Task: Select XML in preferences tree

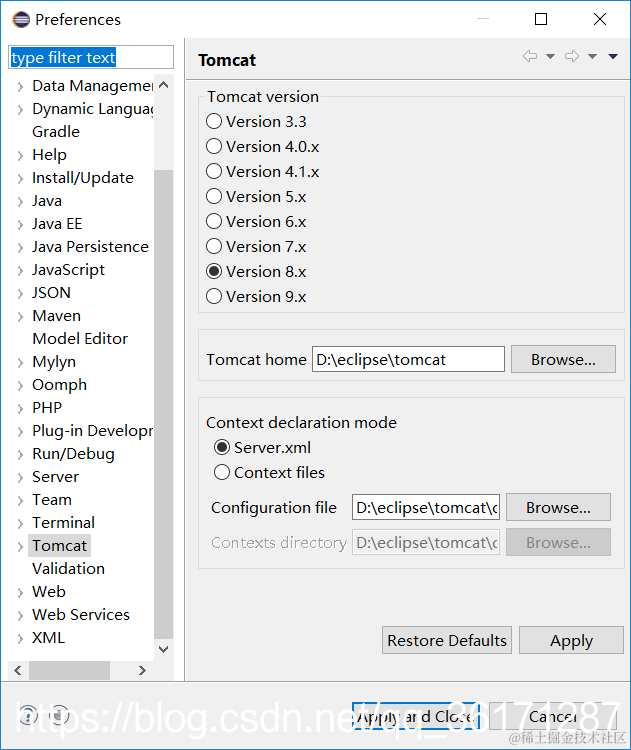Action: click(x=48, y=638)
